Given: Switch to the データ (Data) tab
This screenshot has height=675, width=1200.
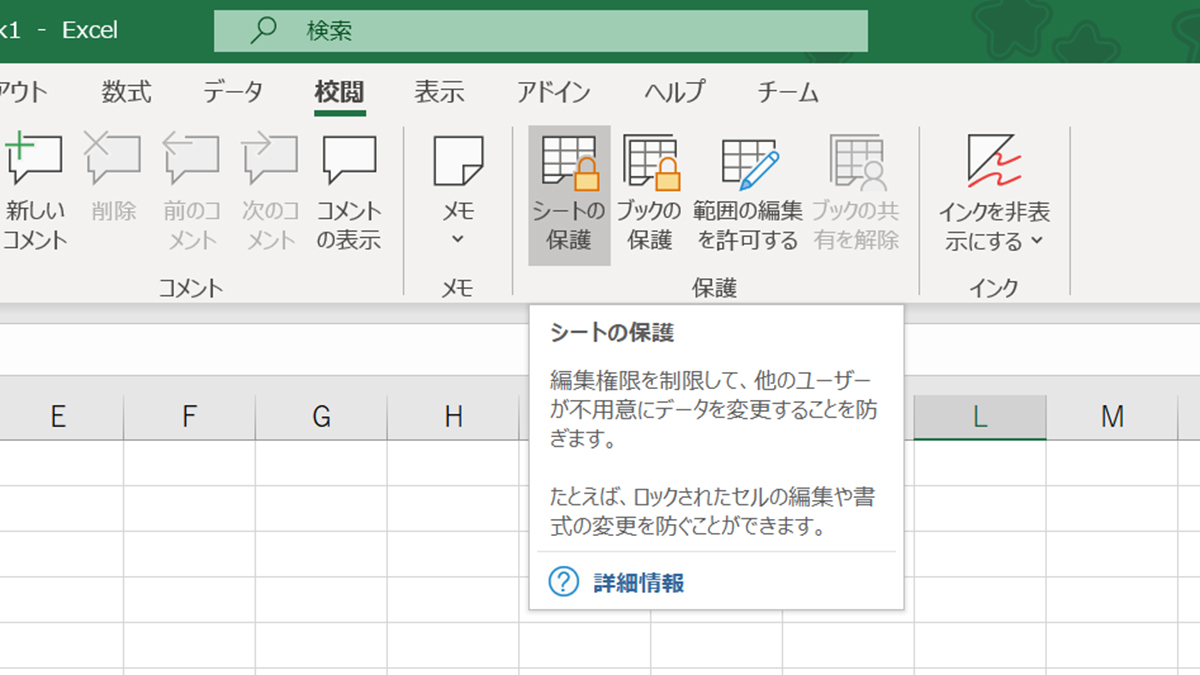Looking at the screenshot, I should click(x=233, y=93).
